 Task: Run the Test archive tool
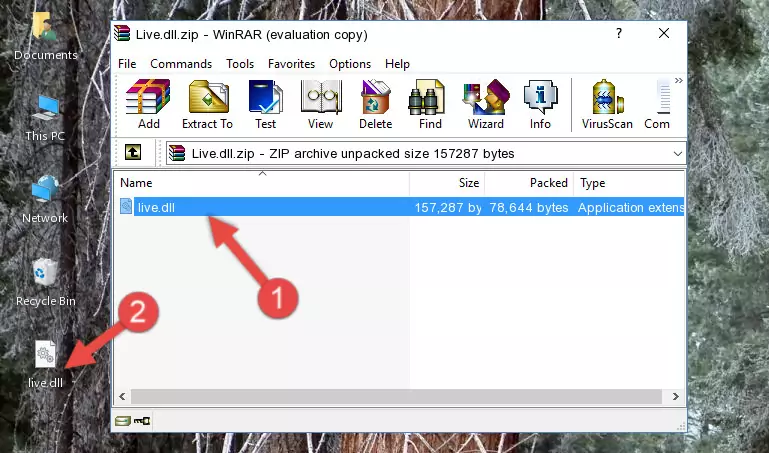[265, 104]
